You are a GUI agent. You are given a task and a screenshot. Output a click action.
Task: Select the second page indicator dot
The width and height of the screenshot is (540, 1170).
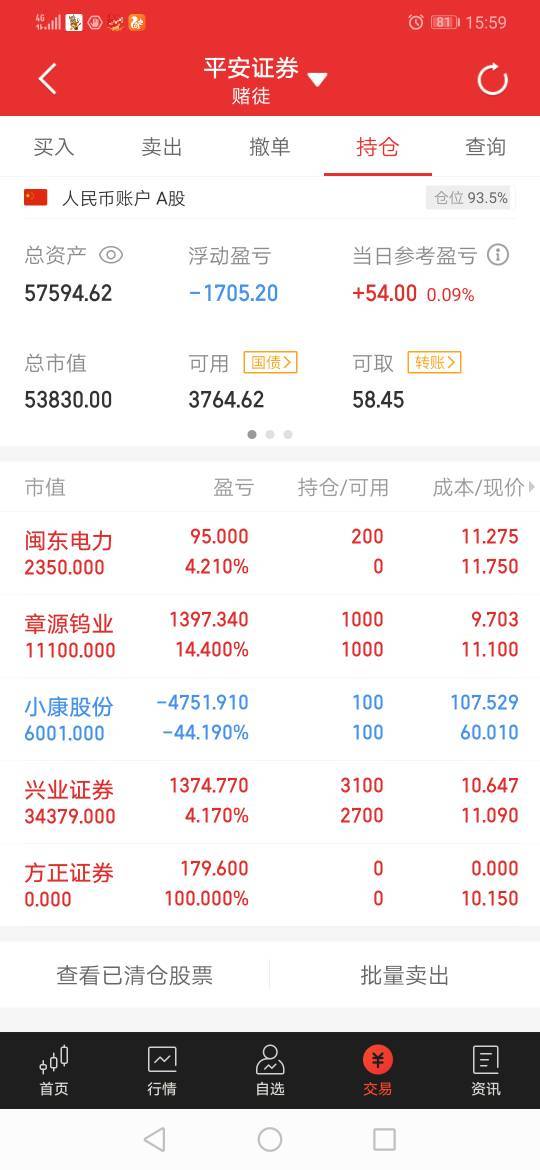click(x=270, y=434)
